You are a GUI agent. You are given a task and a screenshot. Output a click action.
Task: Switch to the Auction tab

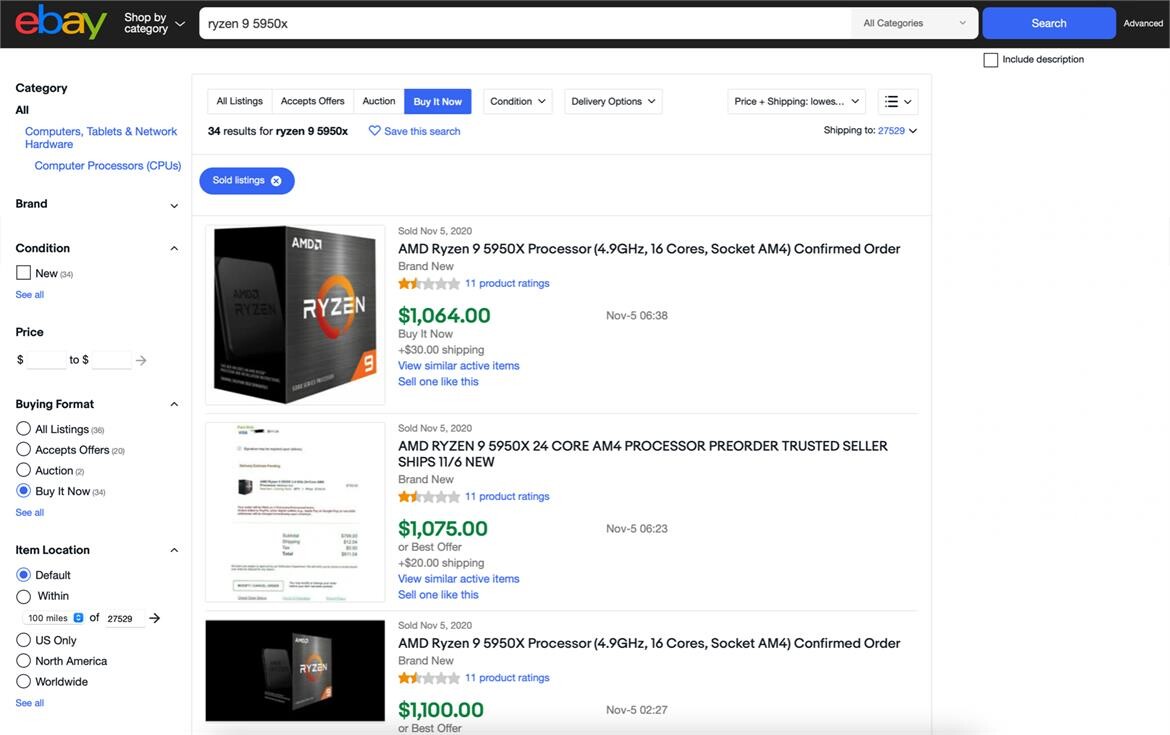coord(377,100)
